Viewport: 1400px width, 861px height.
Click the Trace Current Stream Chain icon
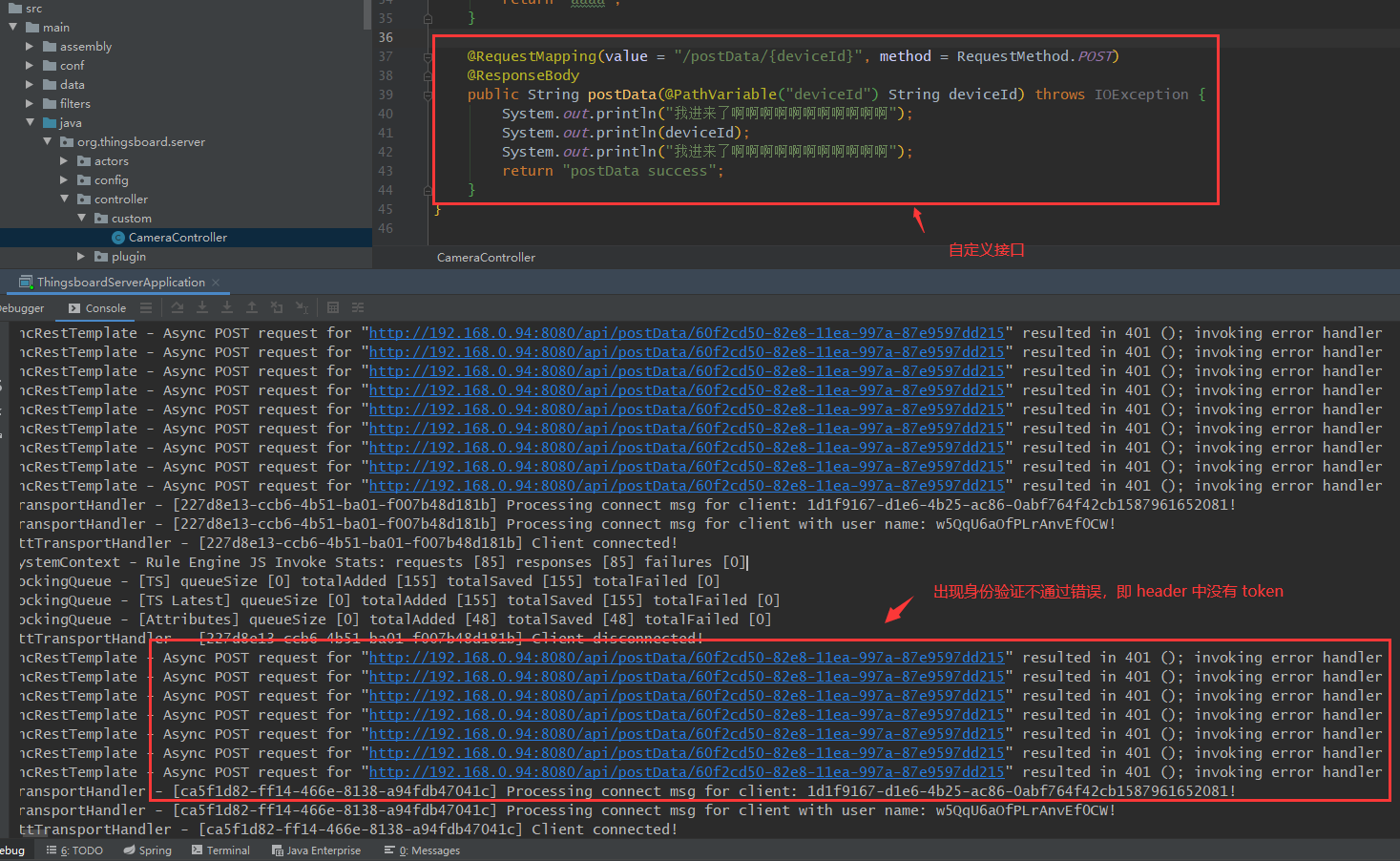(358, 307)
